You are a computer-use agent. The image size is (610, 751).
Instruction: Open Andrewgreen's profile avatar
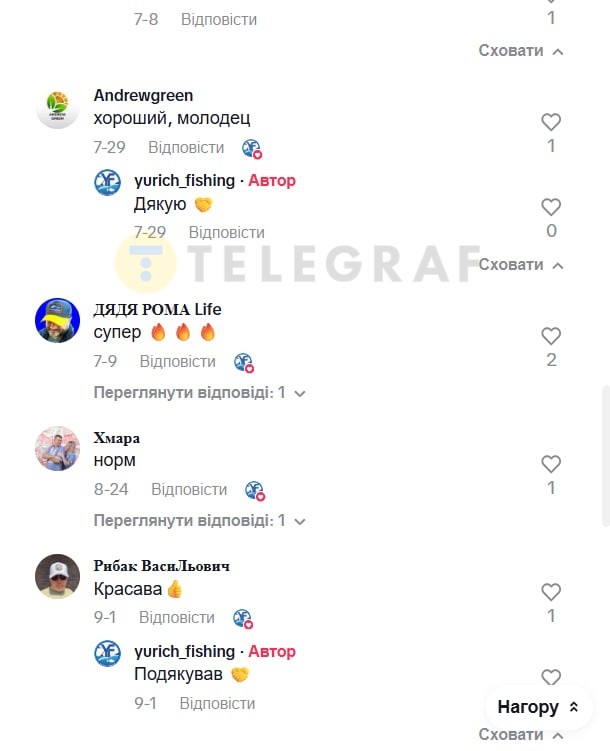coord(57,107)
